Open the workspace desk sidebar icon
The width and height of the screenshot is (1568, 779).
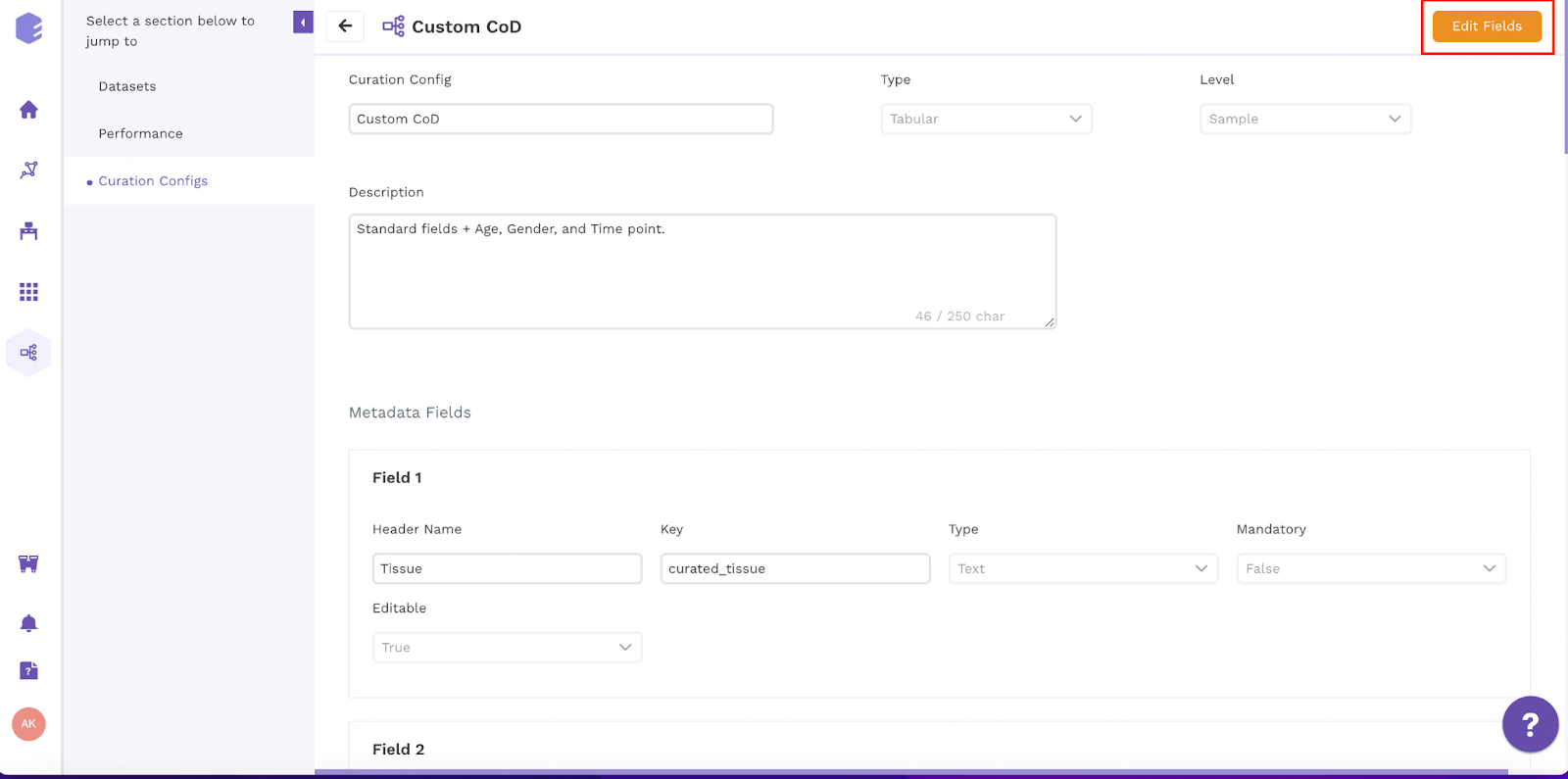pyautogui.click(x=28, y=231)
